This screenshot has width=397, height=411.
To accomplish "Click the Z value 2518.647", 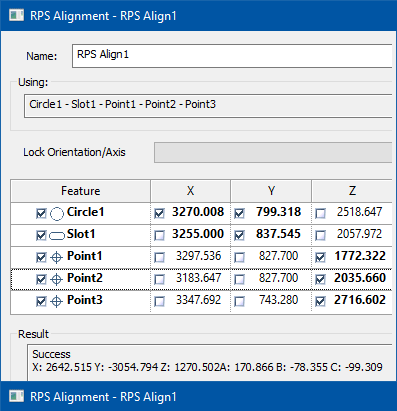I will tap(359, 212).
